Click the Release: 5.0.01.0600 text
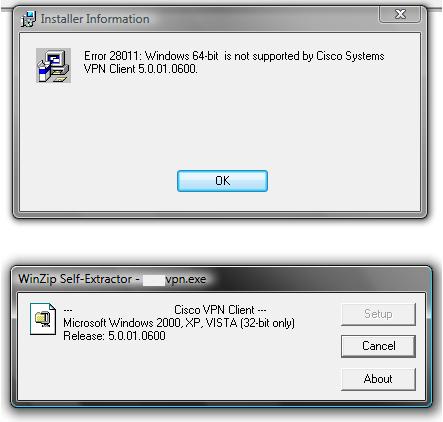This screenshot has height=422, width=443. point(114,336)
